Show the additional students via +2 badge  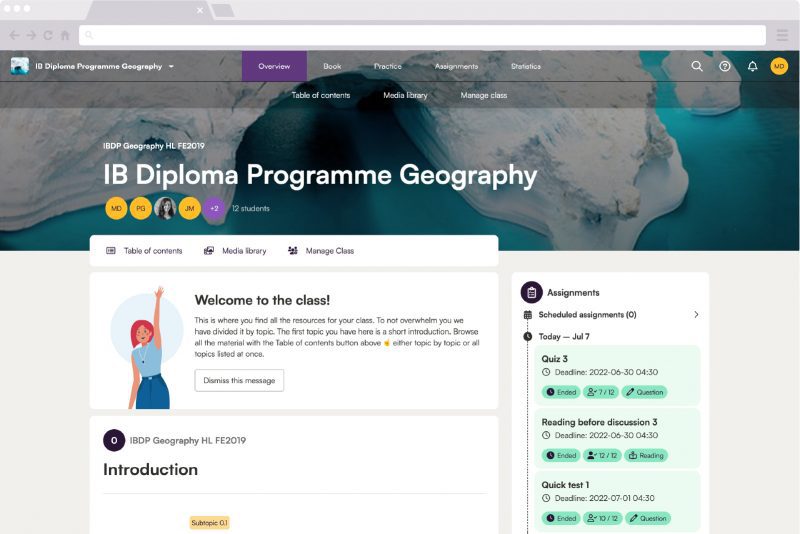(x=214, y=208)
